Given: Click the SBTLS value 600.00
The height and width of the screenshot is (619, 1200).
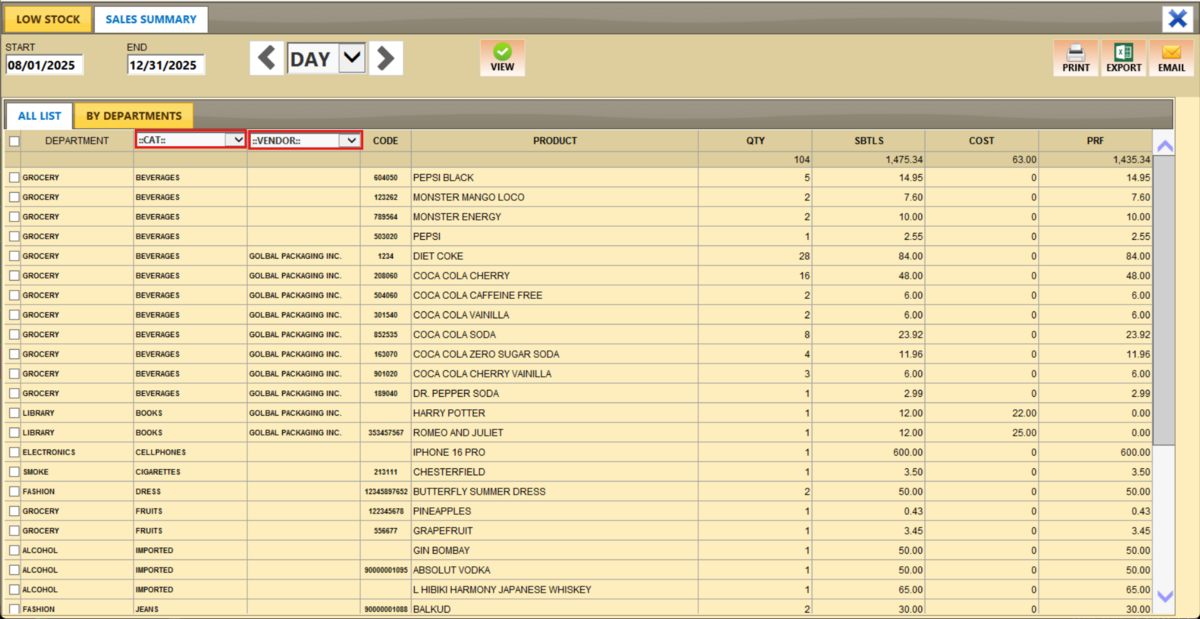Looking at the screenshot, I should (x=869, y=452).
